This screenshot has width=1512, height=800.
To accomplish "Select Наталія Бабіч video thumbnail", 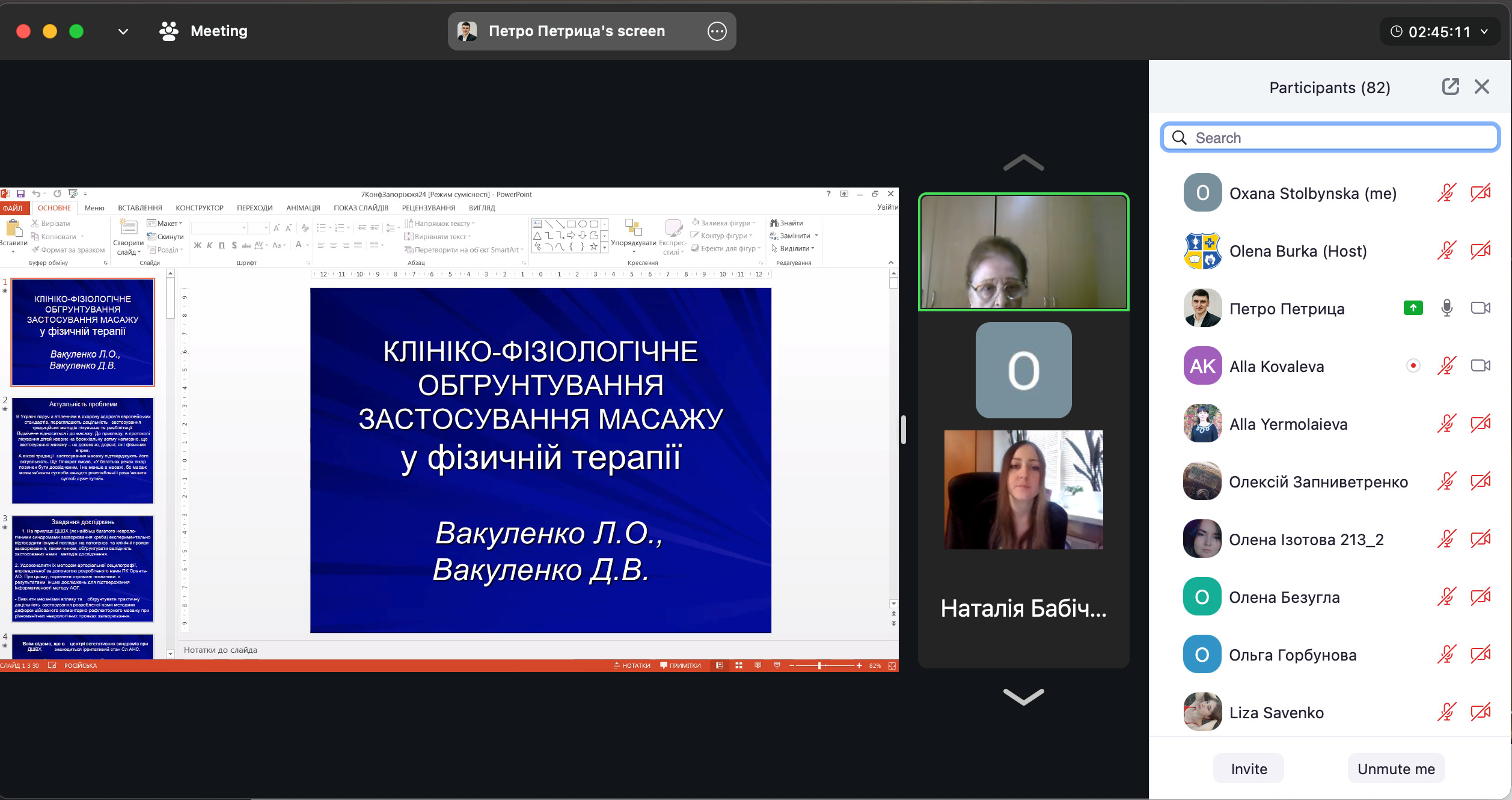I will [x=1023, y=490].
